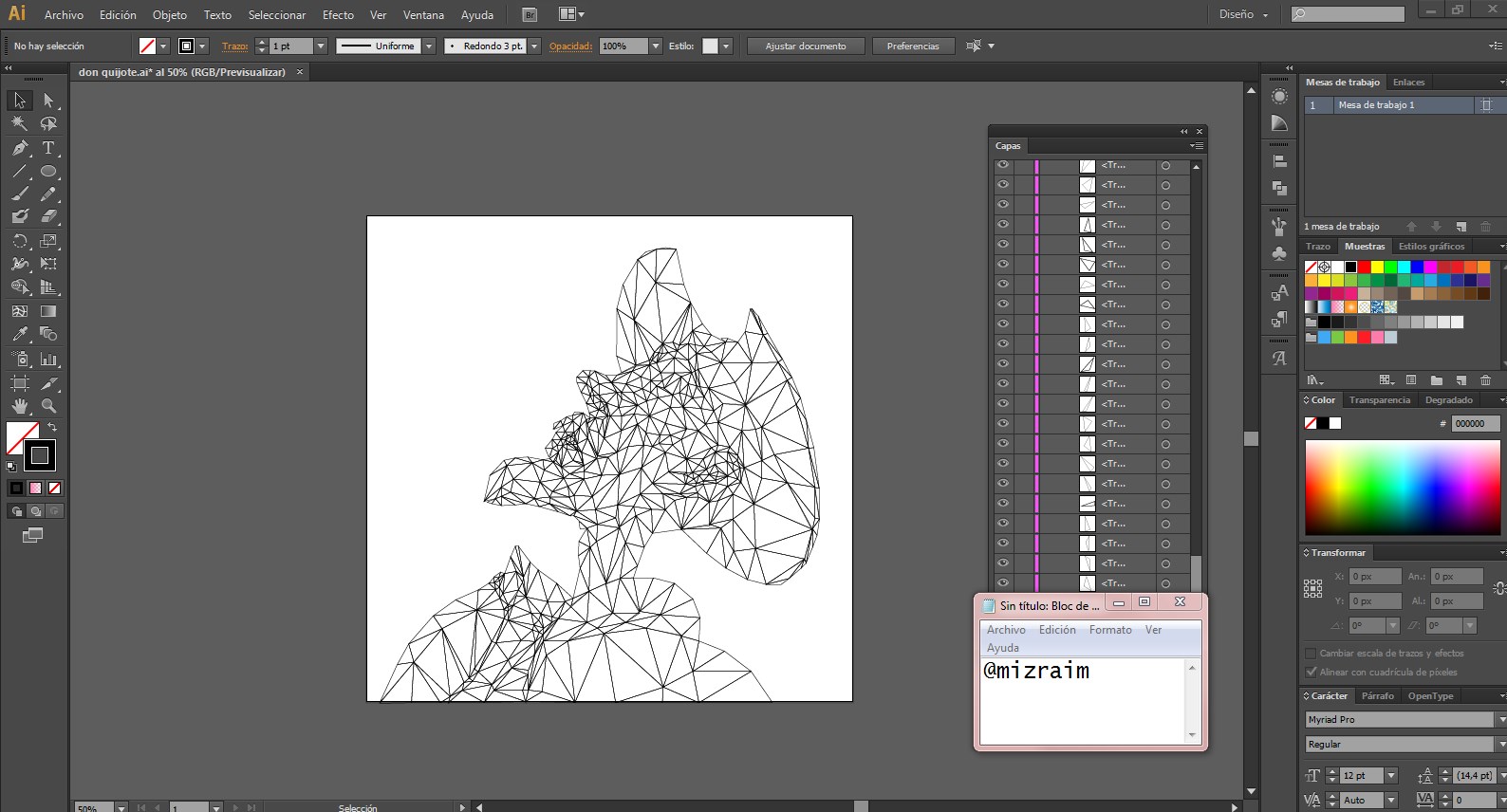Select the Eraser tool
The width and height of the screenshot is (1507, 812).
click(x=48, y=217)
